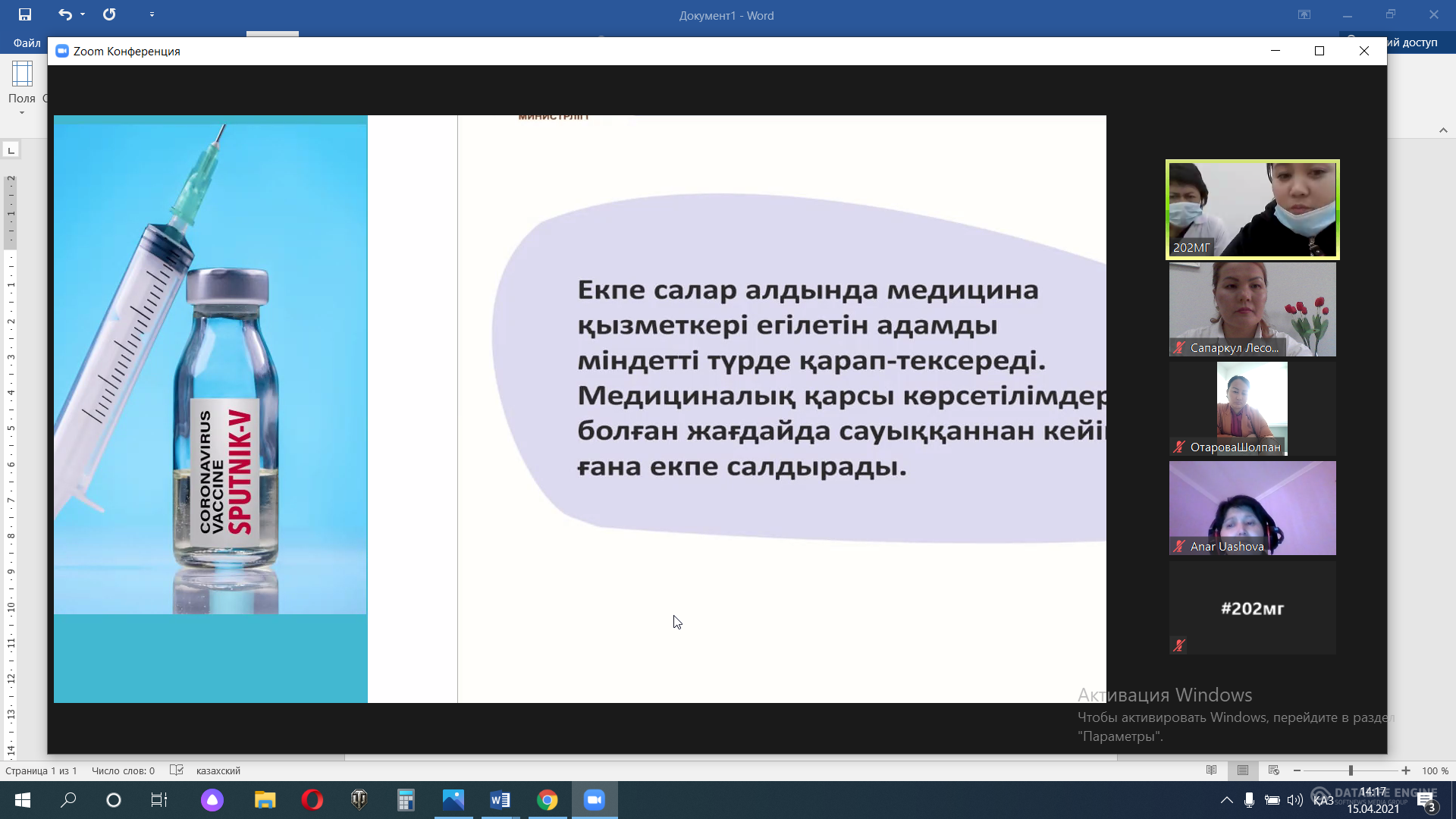Toggle Print Layout view in status bar
Screen dimensions: 1456x819
pyautogui.click(x=1244, y=770)
